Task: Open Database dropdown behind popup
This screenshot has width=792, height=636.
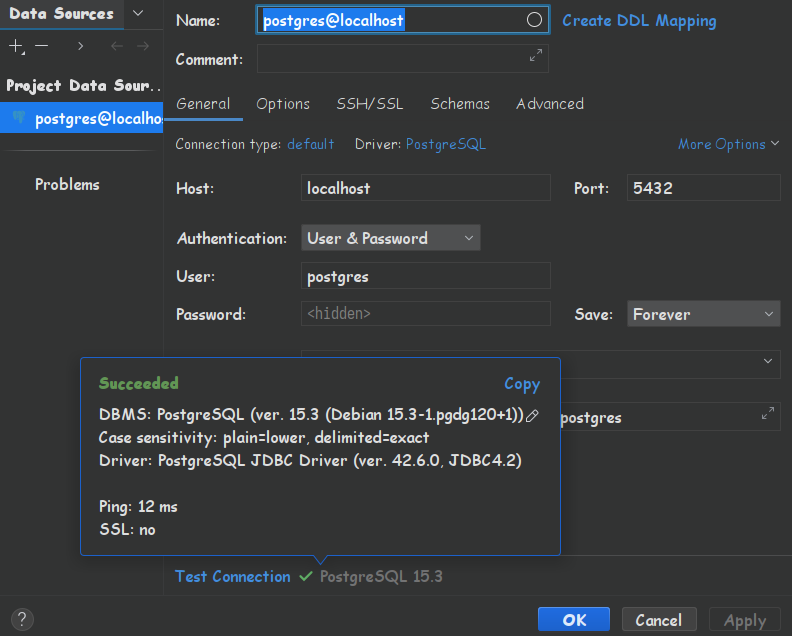Action: pos(768,361)
